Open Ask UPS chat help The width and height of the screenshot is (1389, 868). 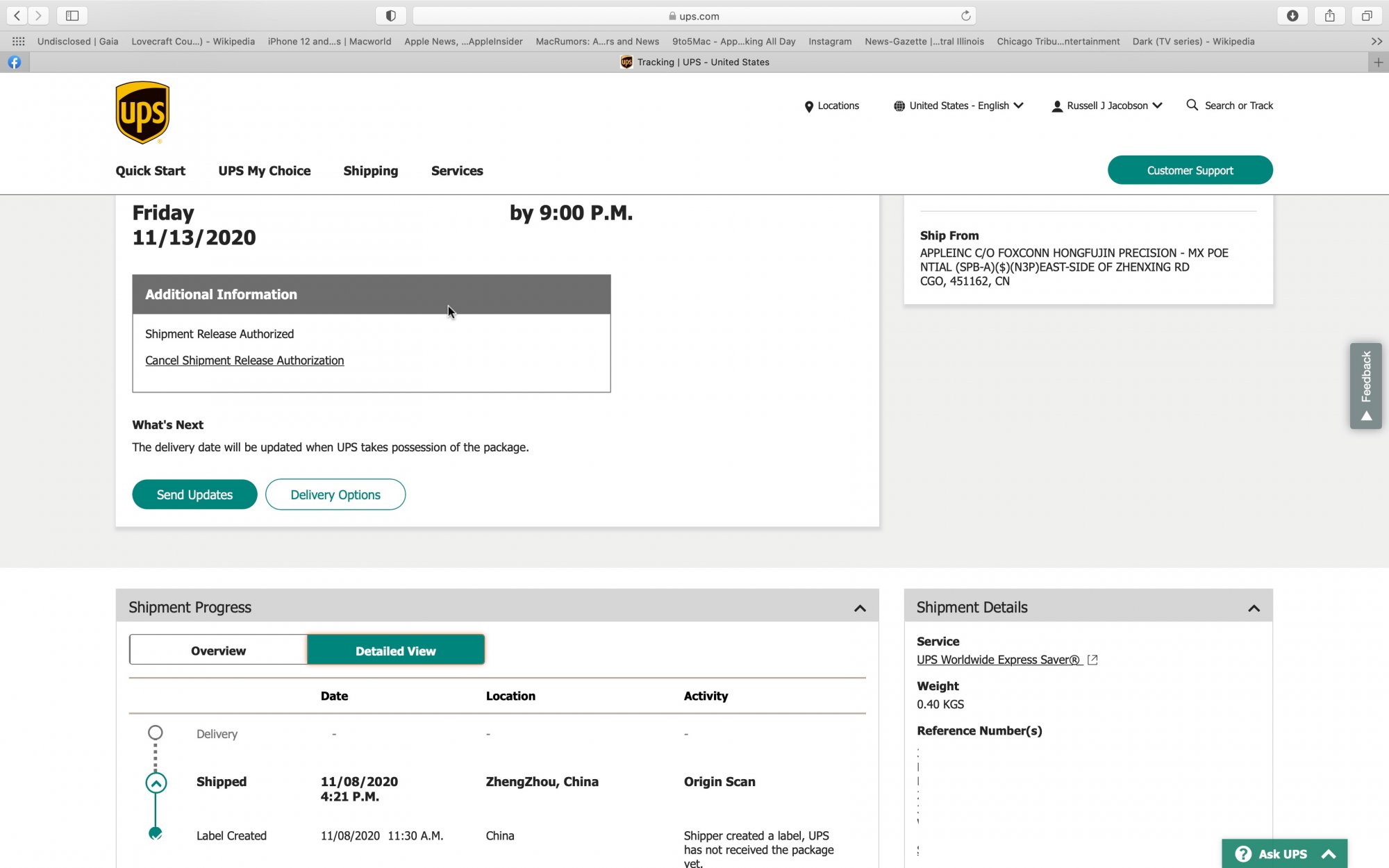[x=1284, y=854]
